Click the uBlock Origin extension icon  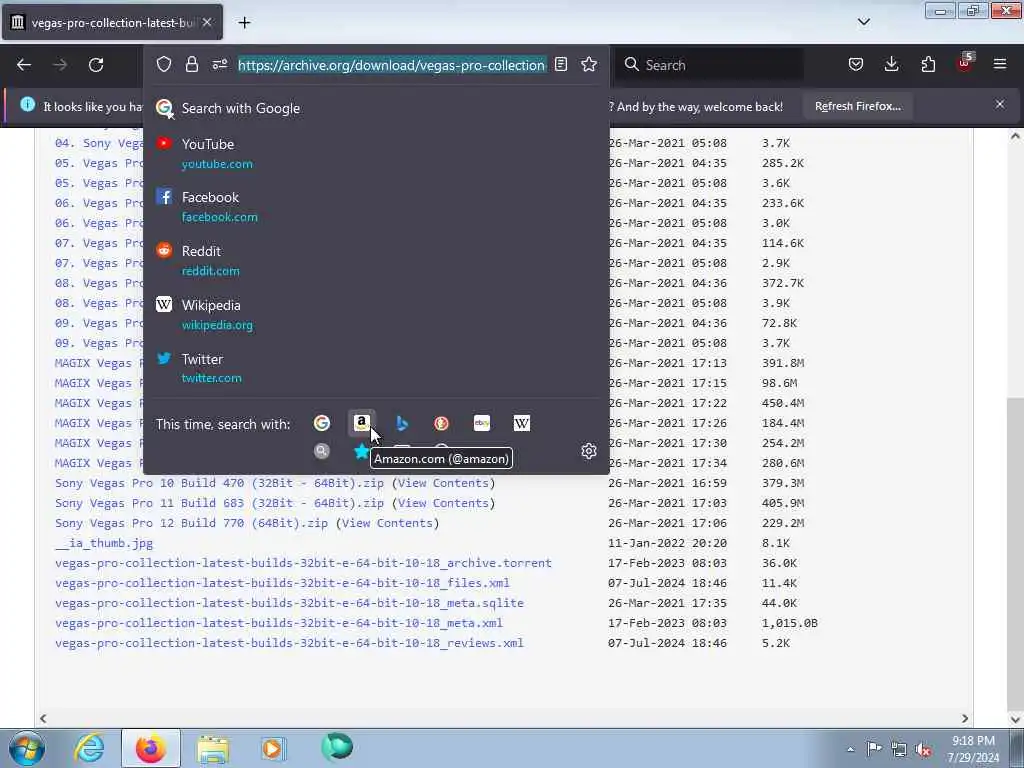pos(964,64)
